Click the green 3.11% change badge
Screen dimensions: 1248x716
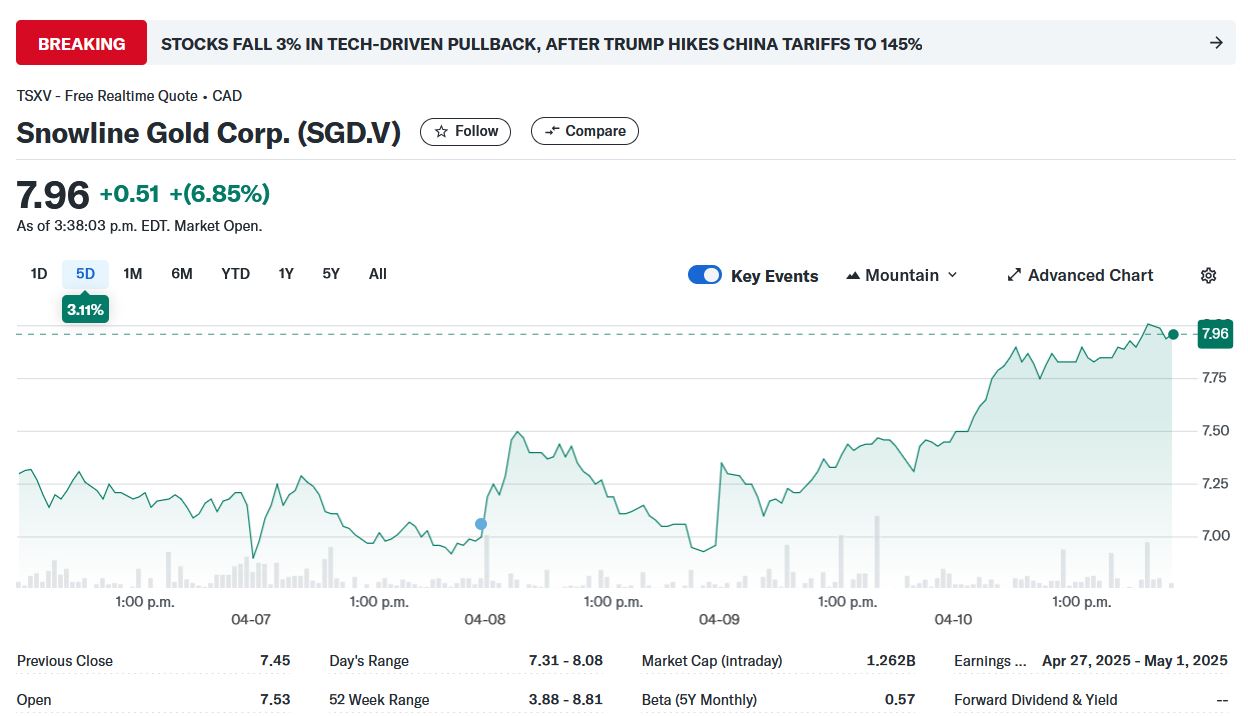(x=85, y=310)
